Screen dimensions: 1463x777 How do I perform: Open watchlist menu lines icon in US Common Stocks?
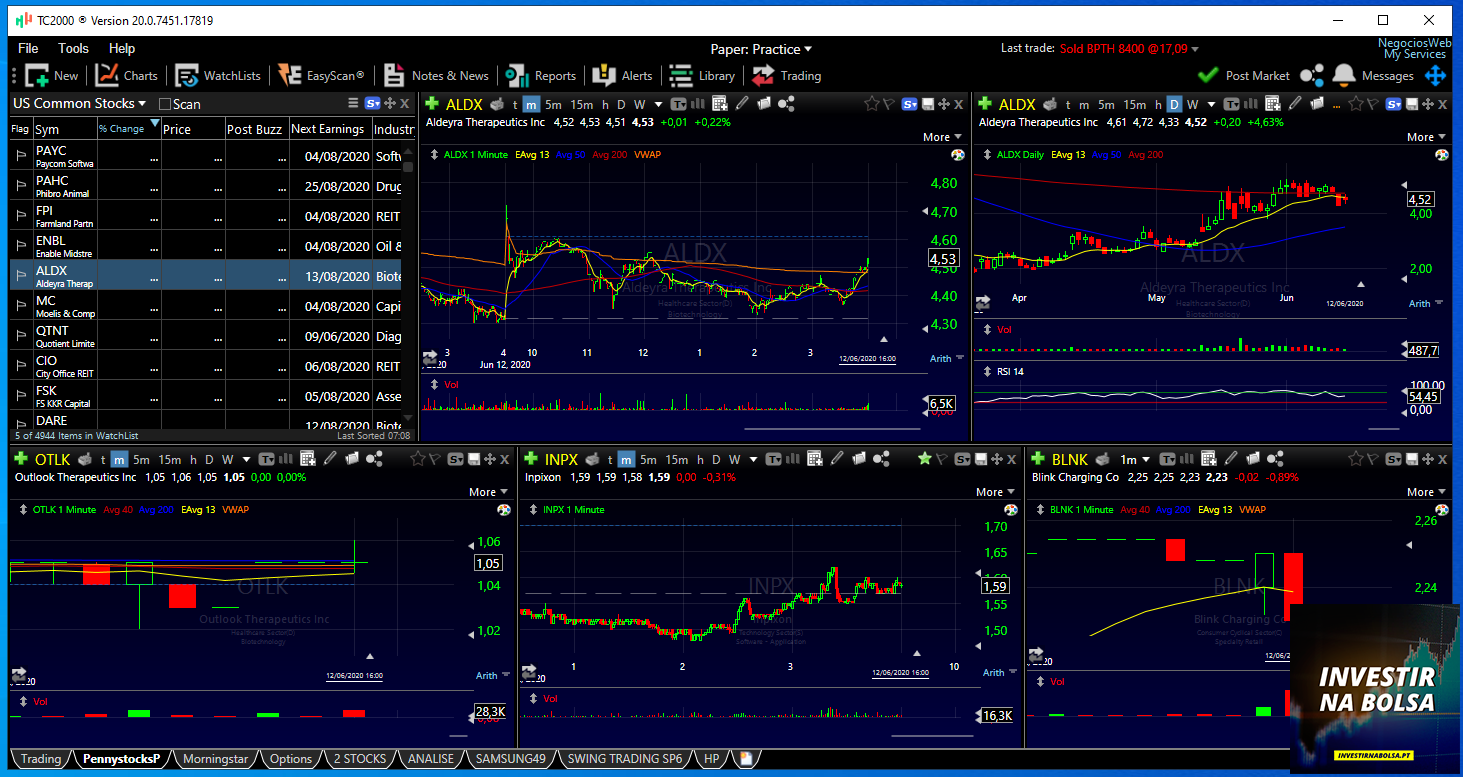click(353, 103)
